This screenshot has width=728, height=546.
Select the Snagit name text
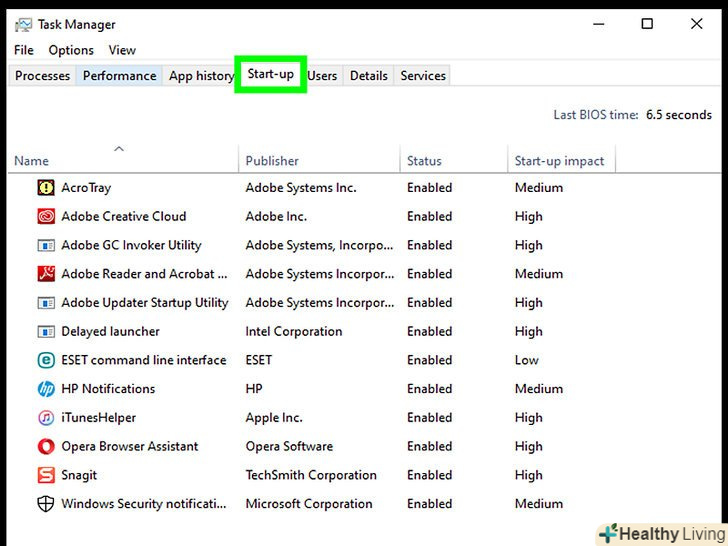point(79,475)
